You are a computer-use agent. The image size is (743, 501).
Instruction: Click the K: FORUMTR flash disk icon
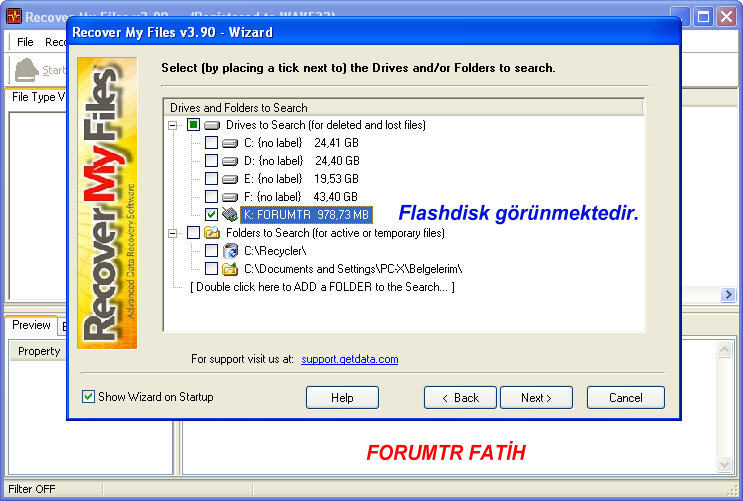230,215
